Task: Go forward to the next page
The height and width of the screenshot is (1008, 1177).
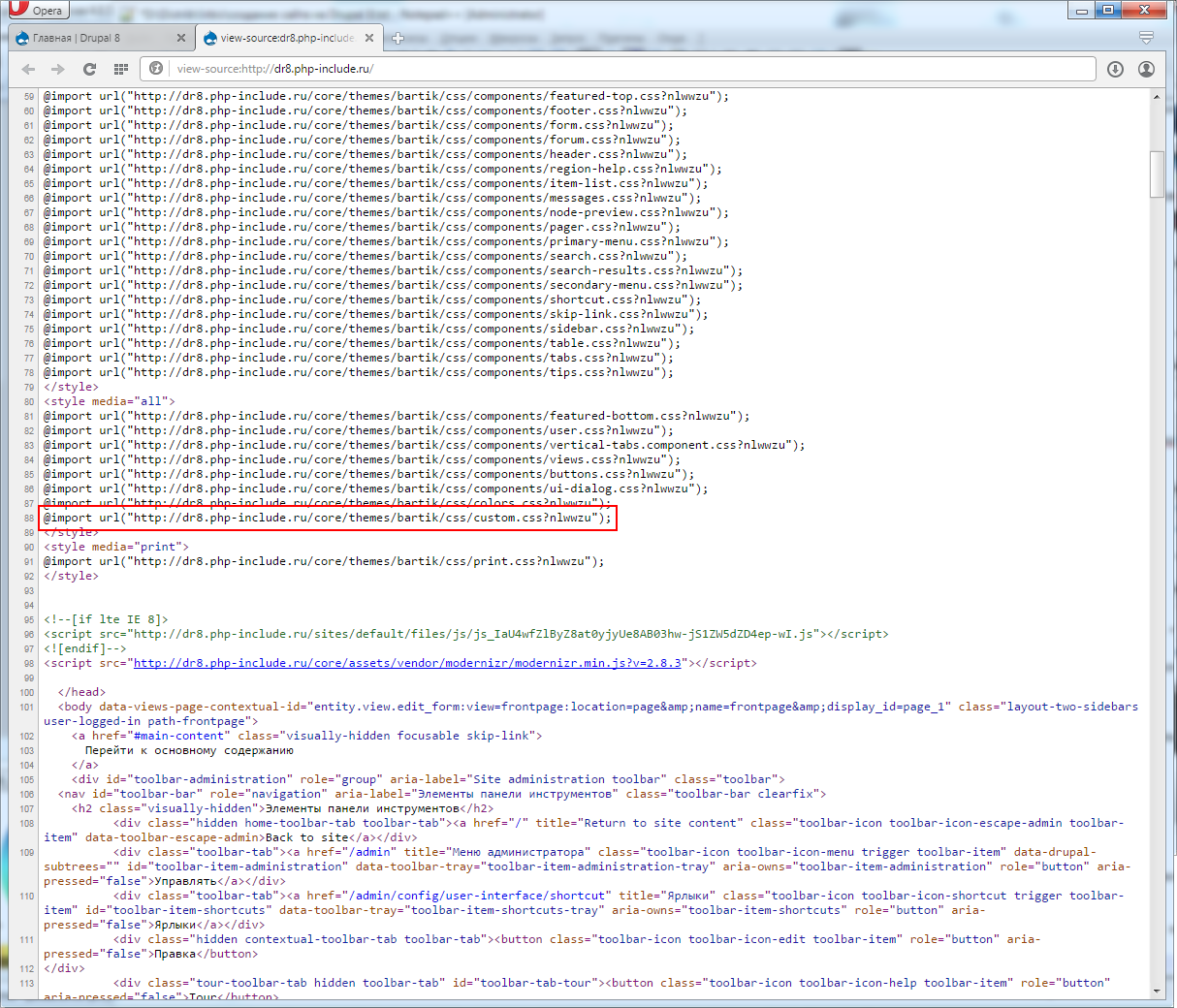Action: (x=58, y=69)
